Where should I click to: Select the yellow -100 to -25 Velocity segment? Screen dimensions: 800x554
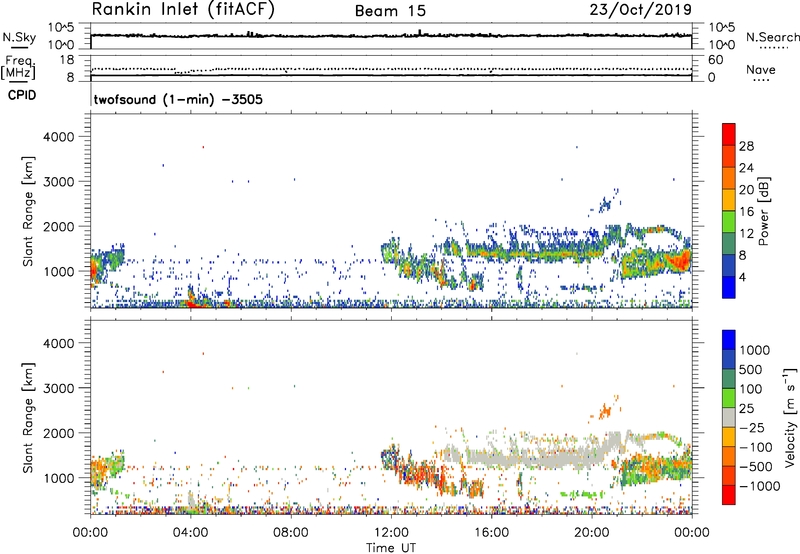click(x=729, y=437)
